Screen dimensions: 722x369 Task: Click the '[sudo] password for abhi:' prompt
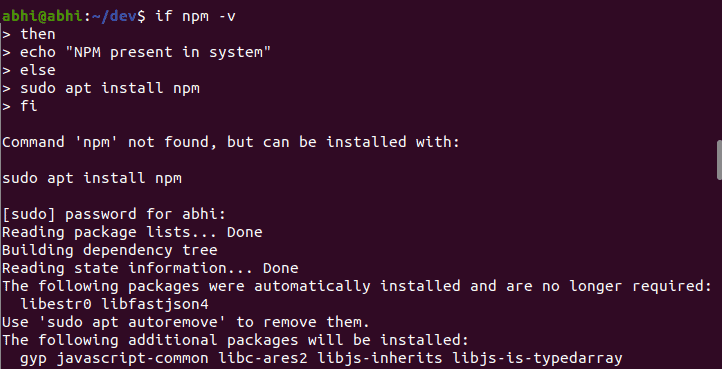pyautogui.click(x=114, y=214)
